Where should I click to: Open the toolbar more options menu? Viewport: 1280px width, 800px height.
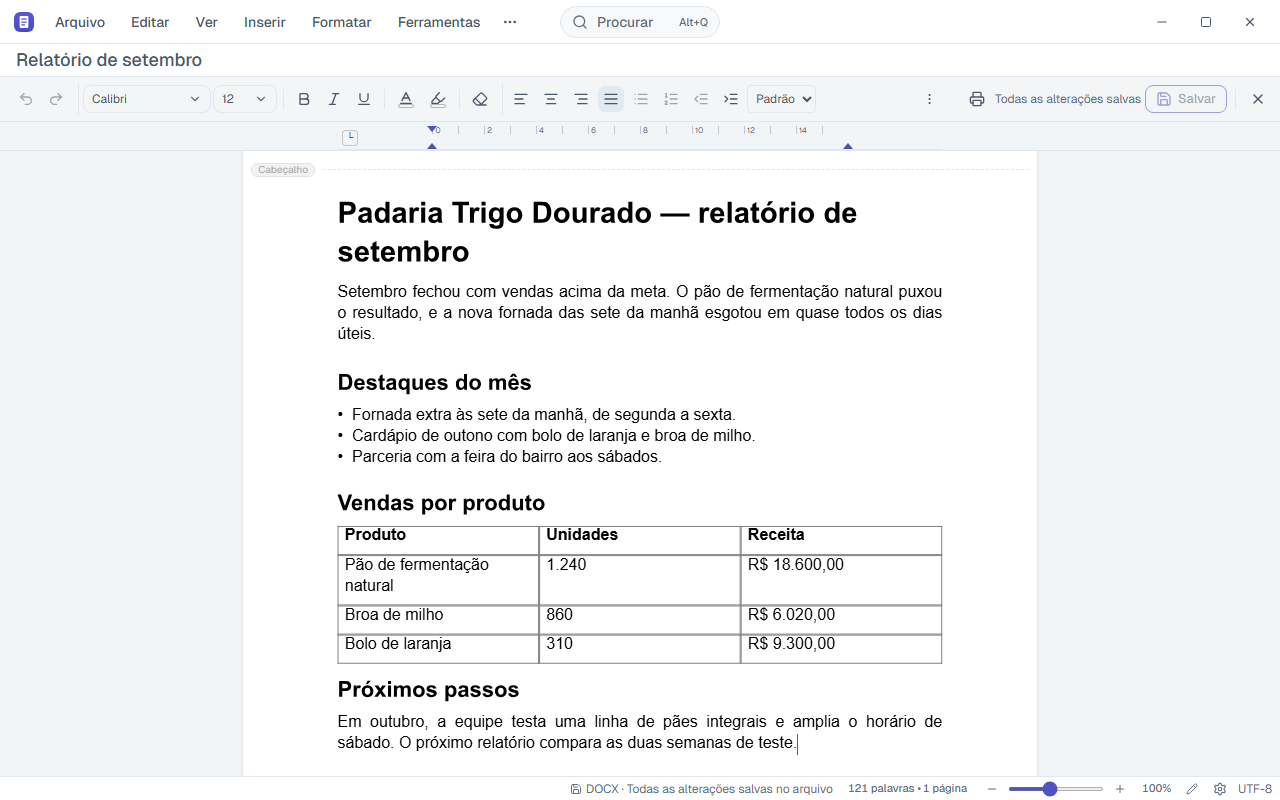point(929,99)
